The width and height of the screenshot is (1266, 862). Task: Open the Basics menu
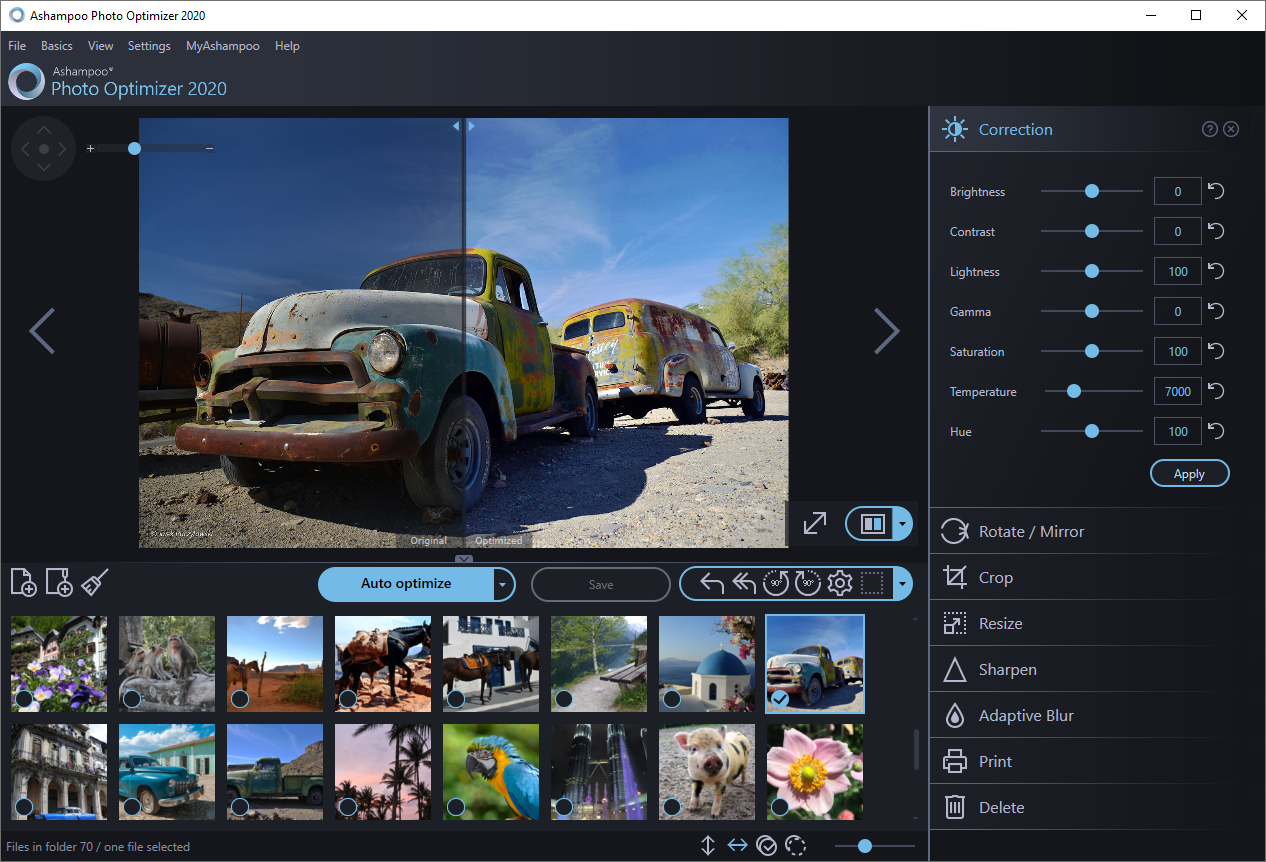56,45
